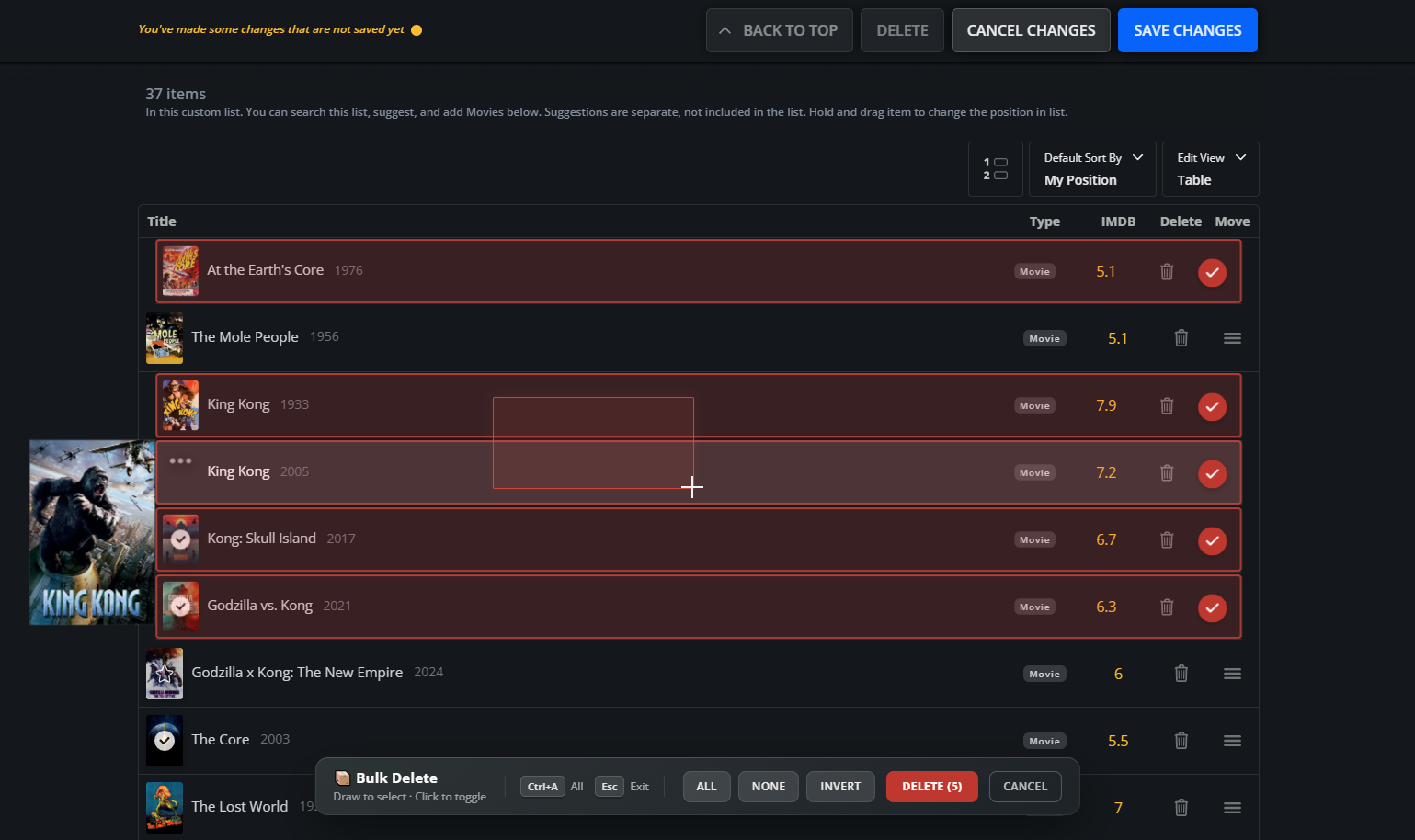Screen dimensions: 1415x840
Task: Open the Default Sort By dropdown
Action: pyautogui.click(x=1092, y=169)
